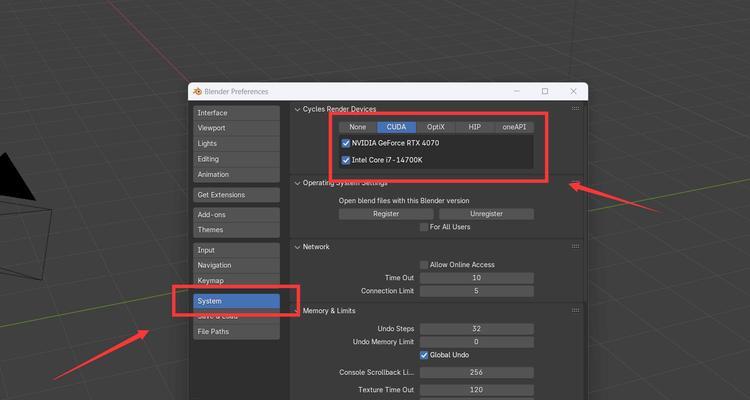
Task: Click the Console Scrollback Lines field showing 256
Action: [476, 372]
